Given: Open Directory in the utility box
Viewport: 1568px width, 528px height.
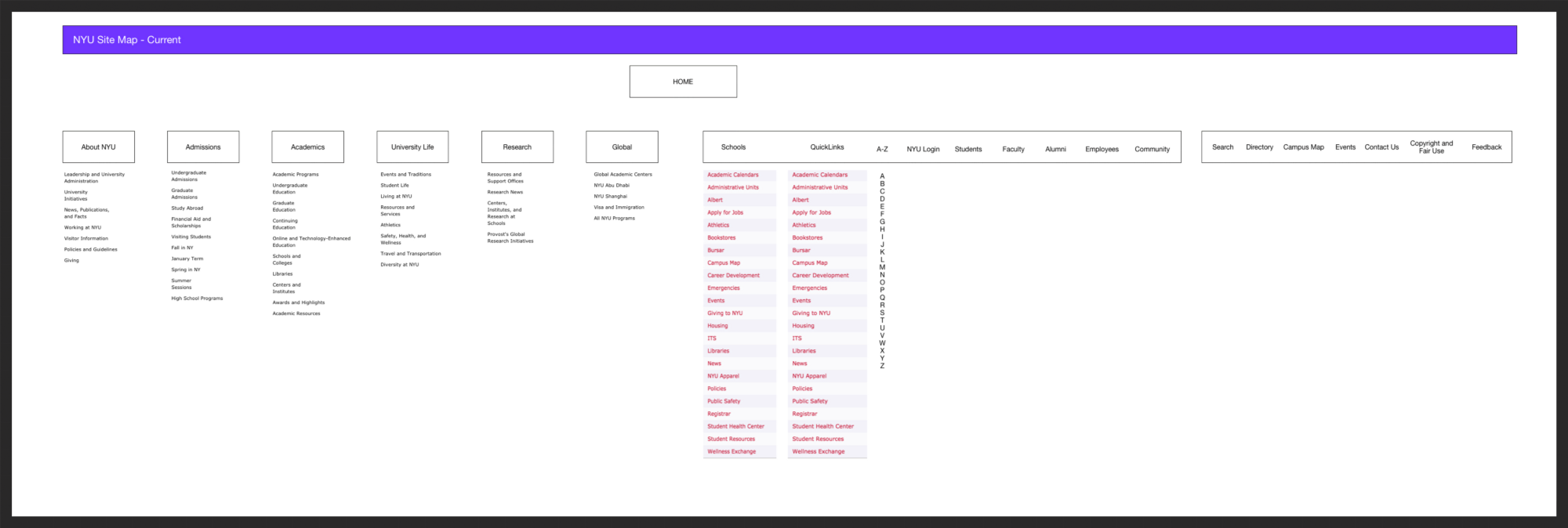Looking at the screenshot, I should [1259, 147].
